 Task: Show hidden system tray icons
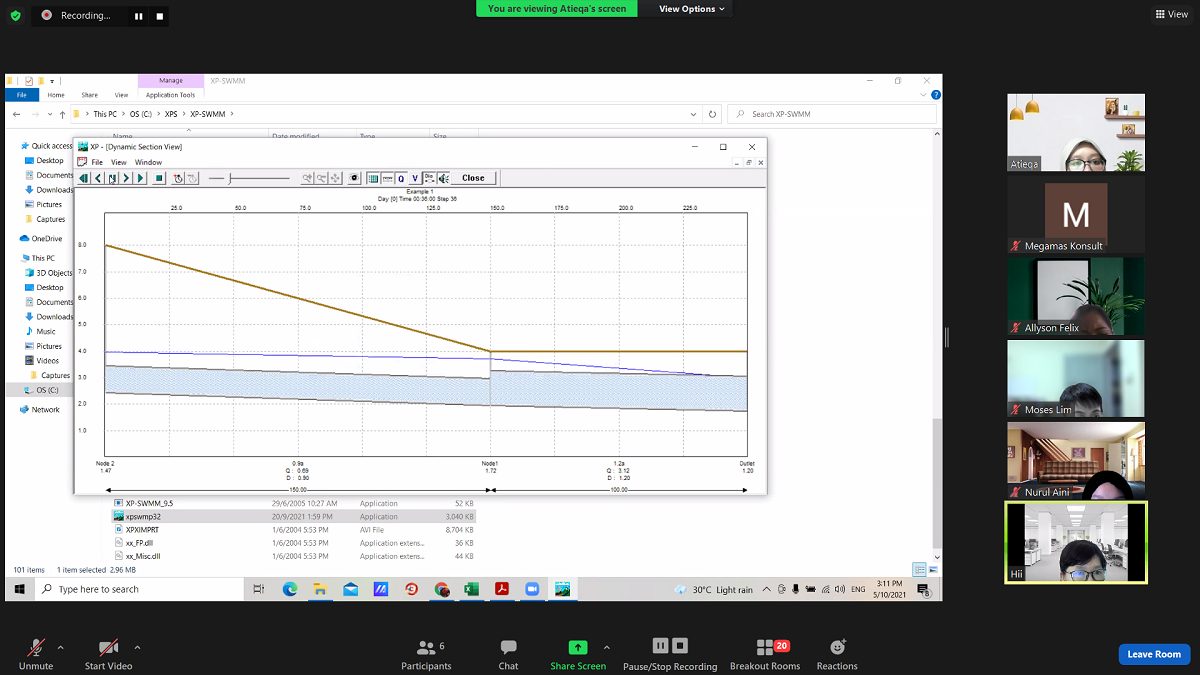coord(766,589)
